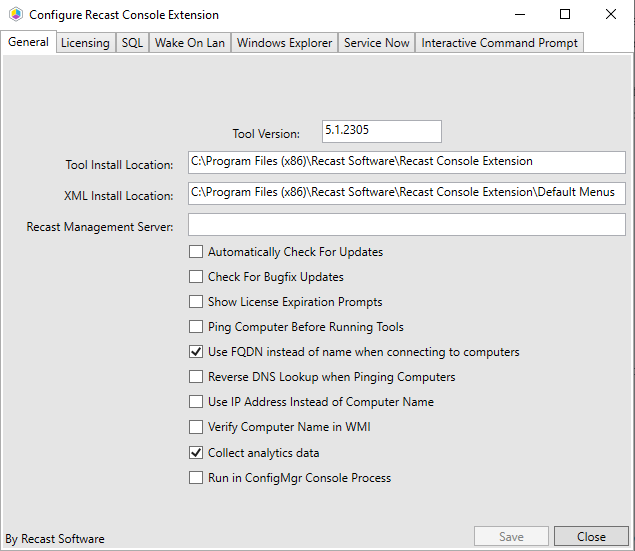Image resolution: width=635 pixels, height=551 pixels.
Task: Close window with title bar X
Action: tap(611, 15)
